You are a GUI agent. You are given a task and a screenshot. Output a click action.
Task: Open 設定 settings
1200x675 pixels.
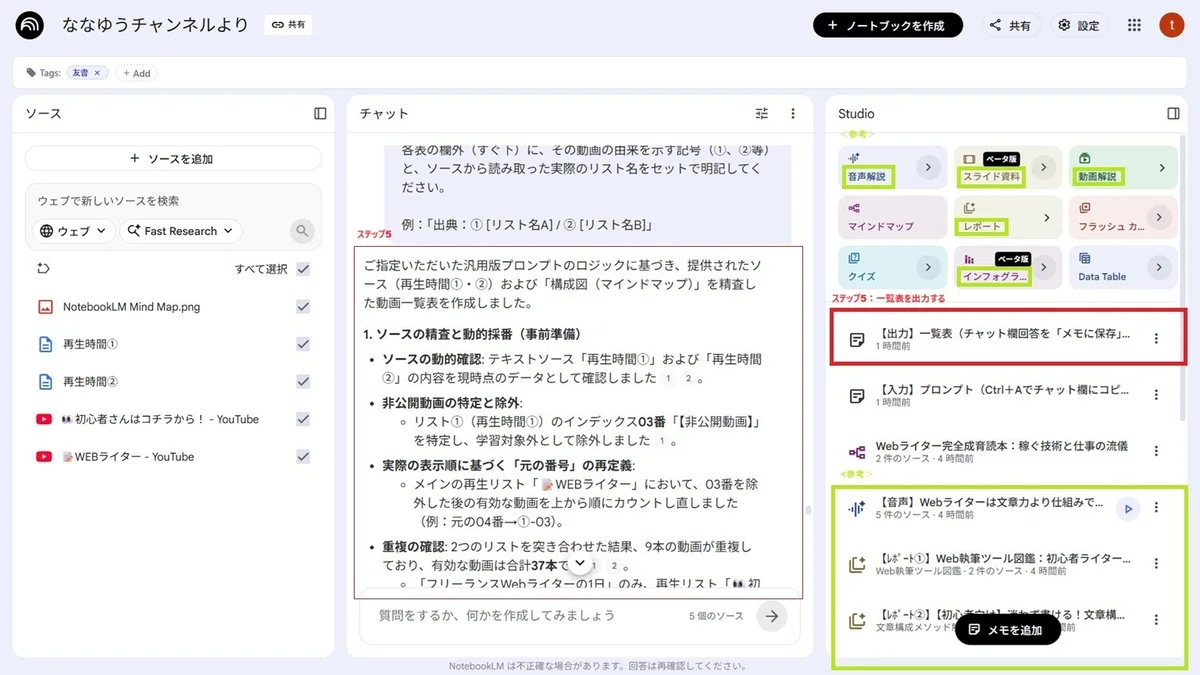(x=1079, y=25)
